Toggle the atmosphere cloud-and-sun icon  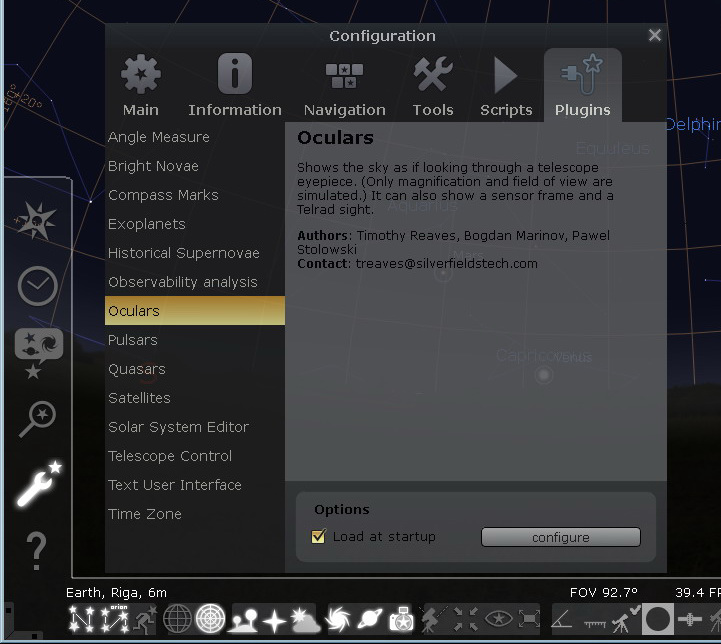click(305, 620)
